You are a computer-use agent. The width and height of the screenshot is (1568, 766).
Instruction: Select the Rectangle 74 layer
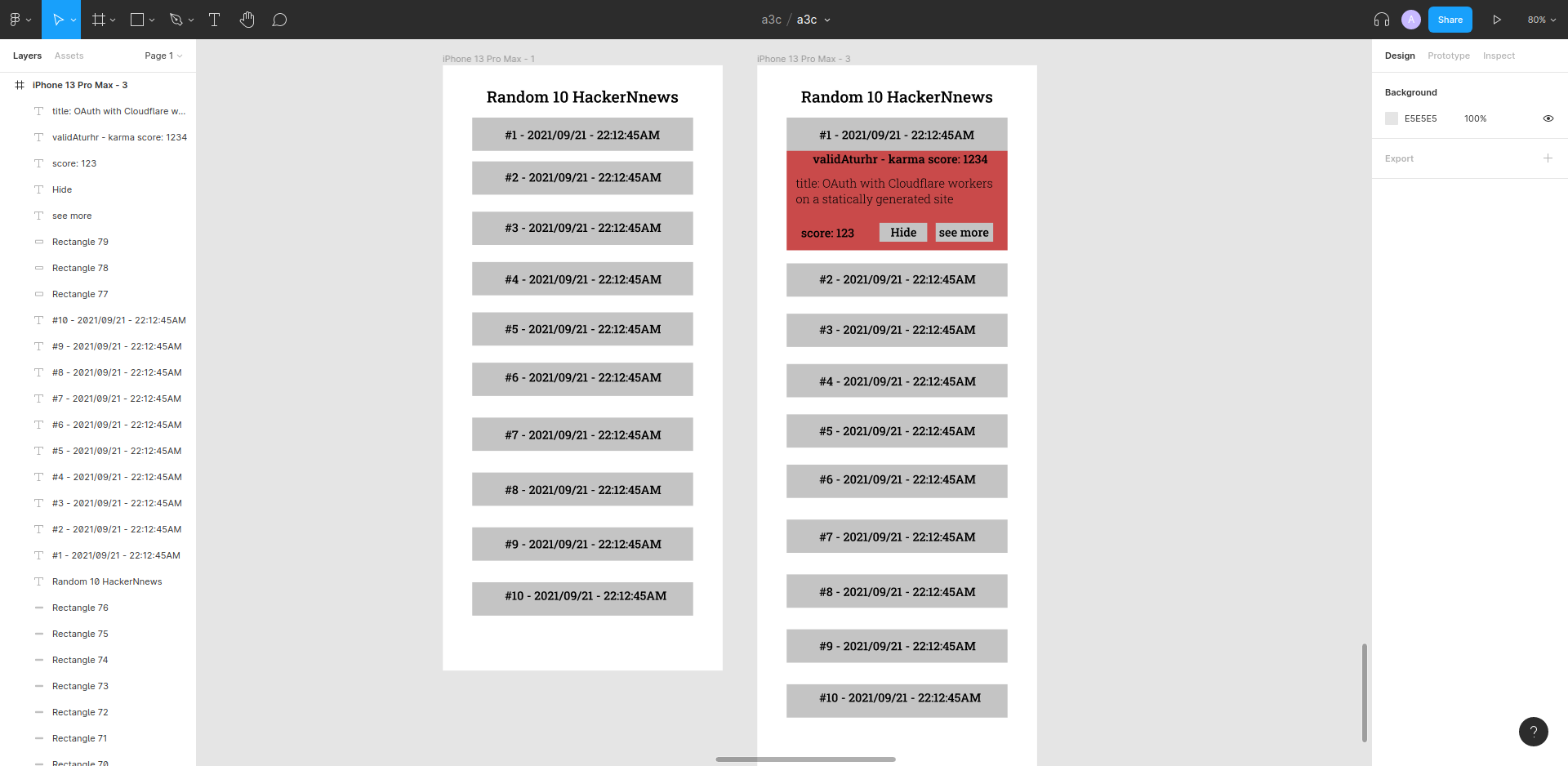[80, 660]
